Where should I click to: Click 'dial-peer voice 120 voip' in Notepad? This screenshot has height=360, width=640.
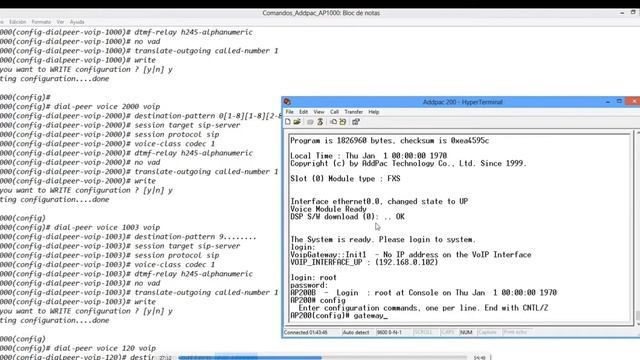(105, 348)
